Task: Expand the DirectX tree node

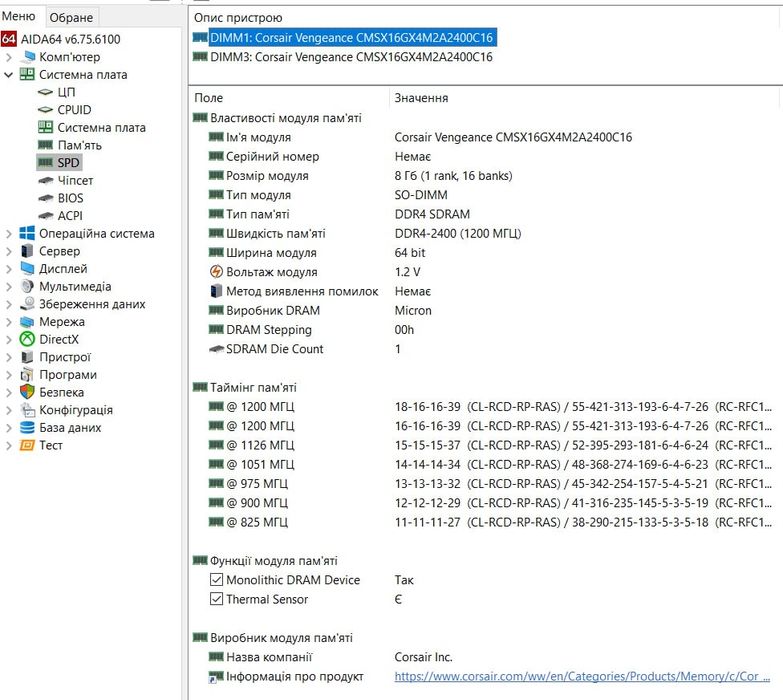Action: coord(8,340)
